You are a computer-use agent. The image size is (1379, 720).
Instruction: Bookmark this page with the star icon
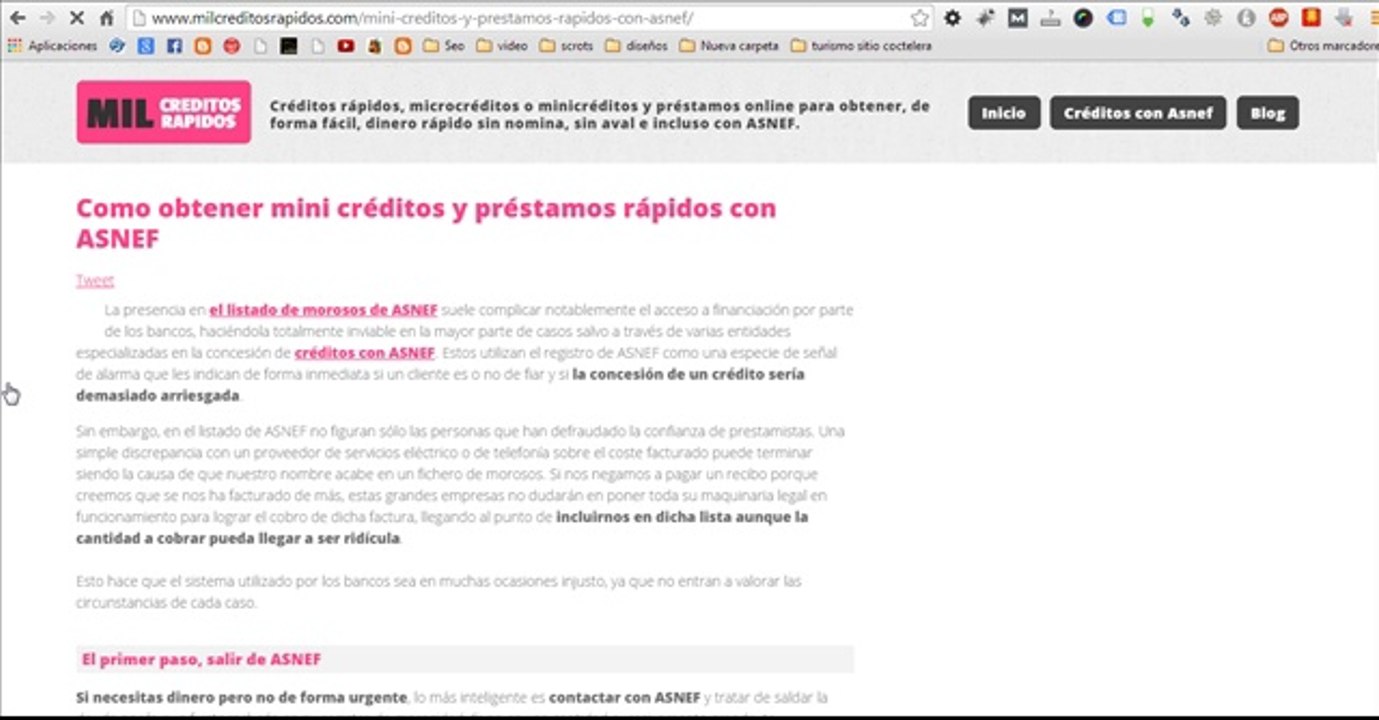919,18
